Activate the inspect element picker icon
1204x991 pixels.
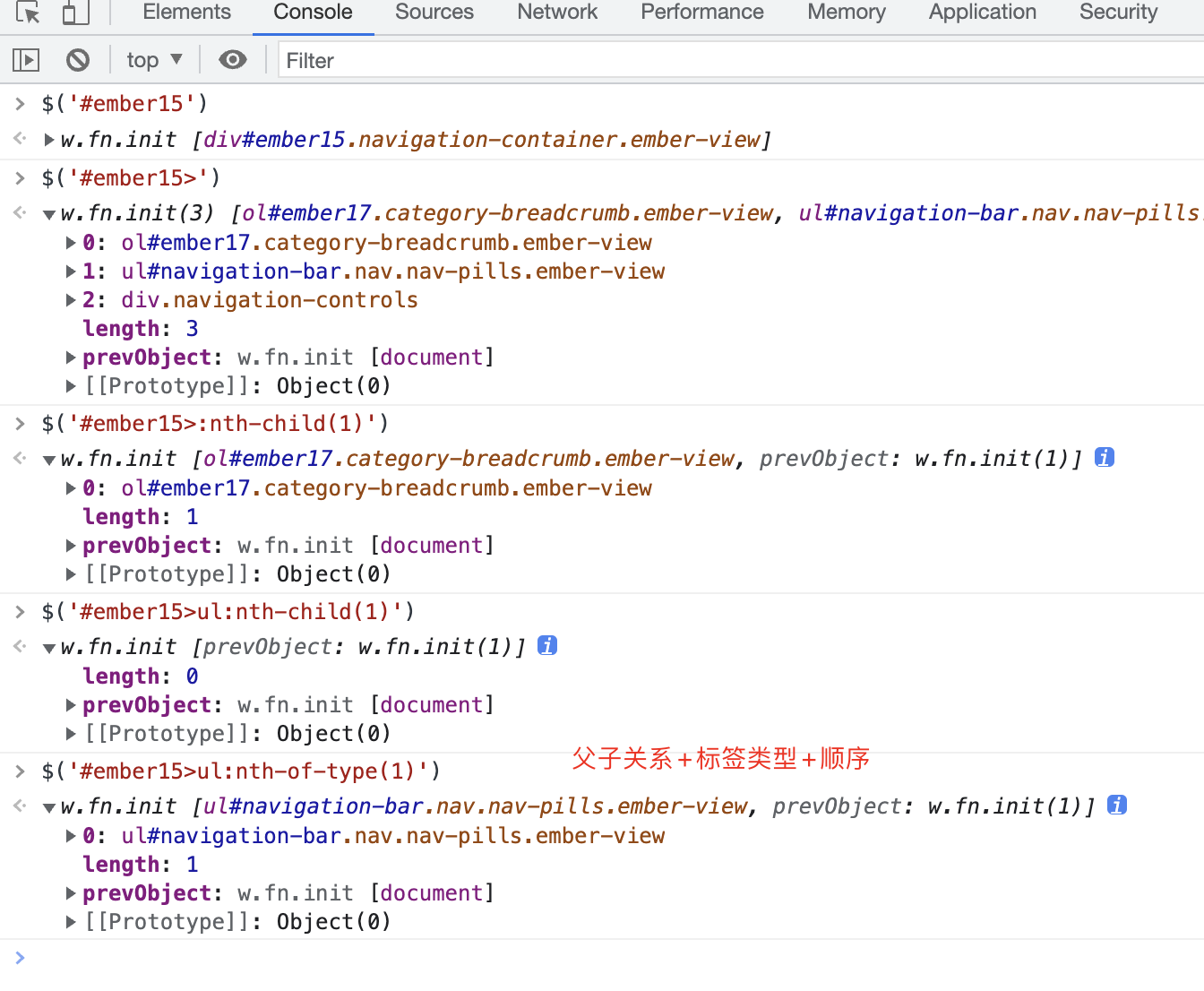click(28, 13)
